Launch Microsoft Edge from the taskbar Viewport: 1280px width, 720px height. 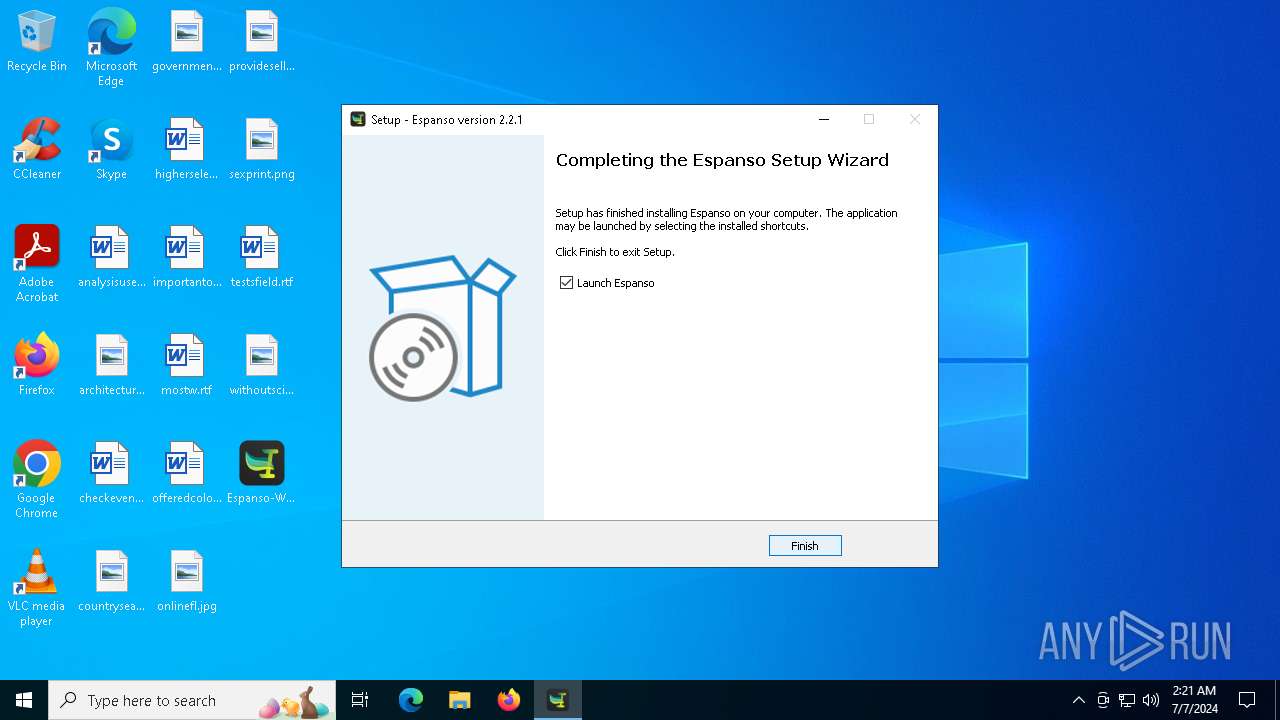click(x=411, y=700)
